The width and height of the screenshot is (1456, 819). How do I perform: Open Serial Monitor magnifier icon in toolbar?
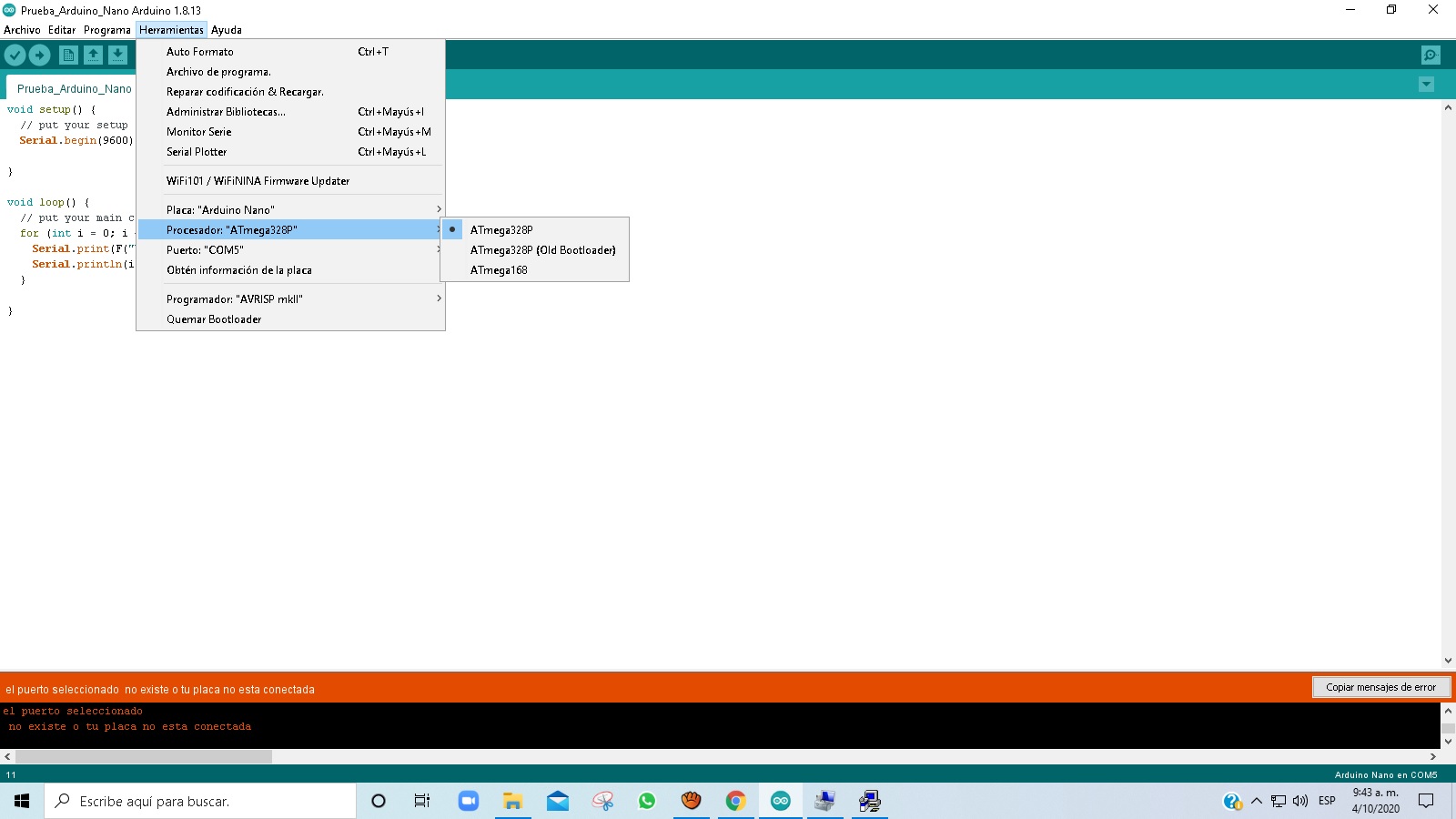(x=1431, y=56)
